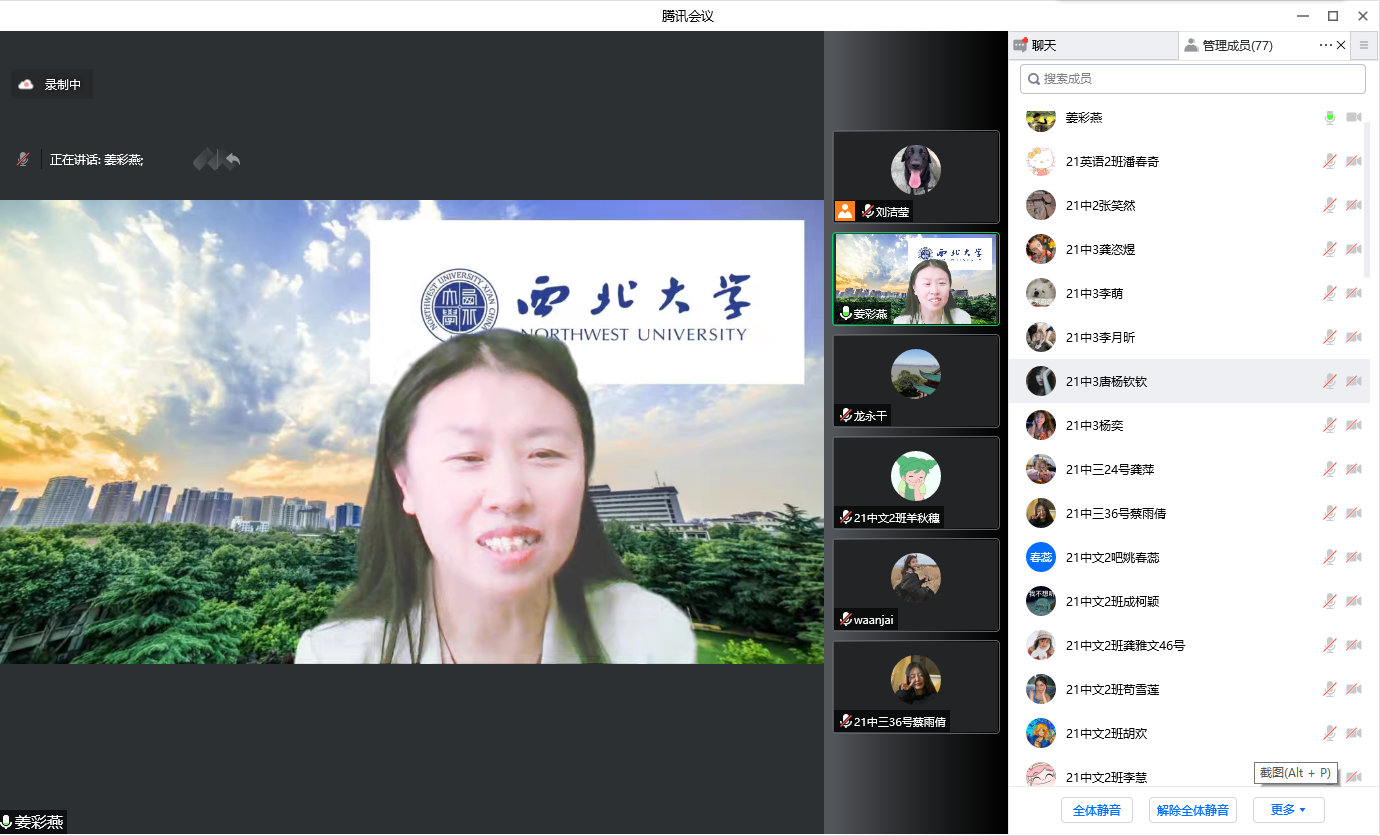The image size is (1380, 836).
Task: Close the 管理成员 member panel
Action: coord(1341,45)
